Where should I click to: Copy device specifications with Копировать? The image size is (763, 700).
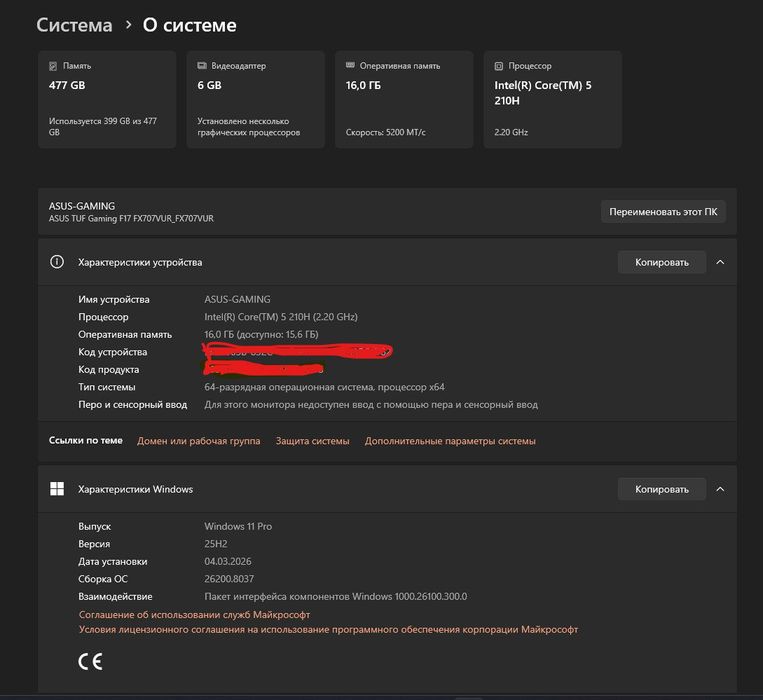pyautogui.click(x=662, y=262)
